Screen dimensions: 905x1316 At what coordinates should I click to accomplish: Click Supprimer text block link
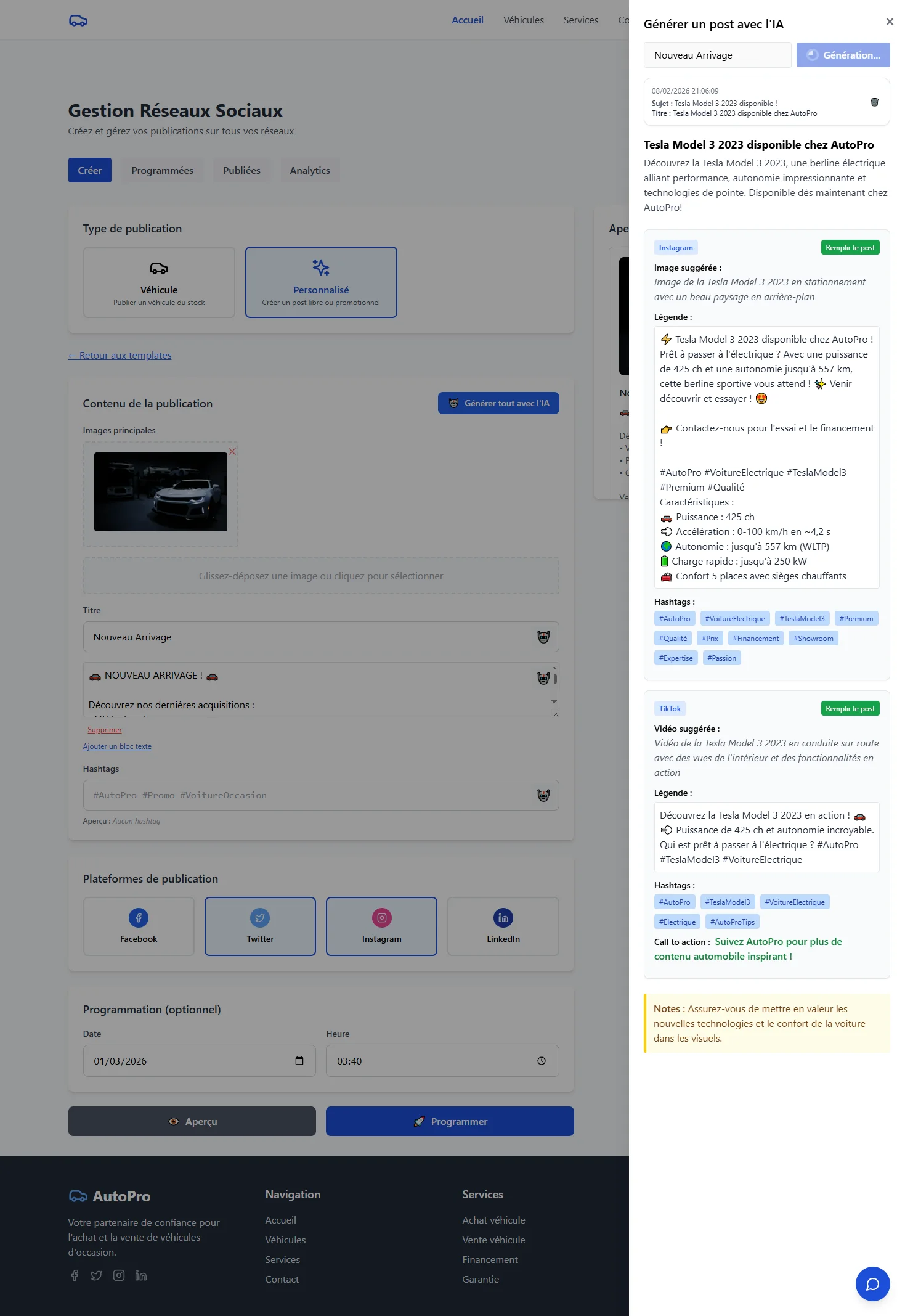click(x=105, y=730)
